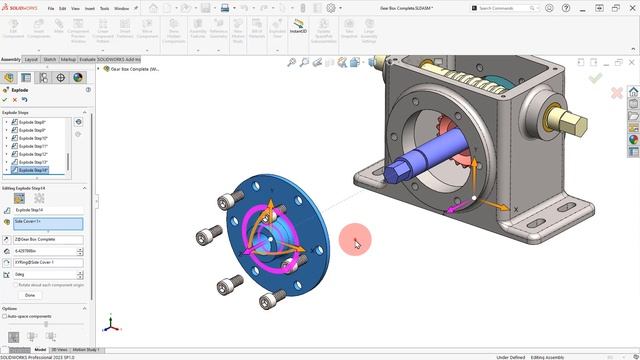Select Explode Step14 in the steps list
The height and width of the screenshot is (360, 640).
29,170
